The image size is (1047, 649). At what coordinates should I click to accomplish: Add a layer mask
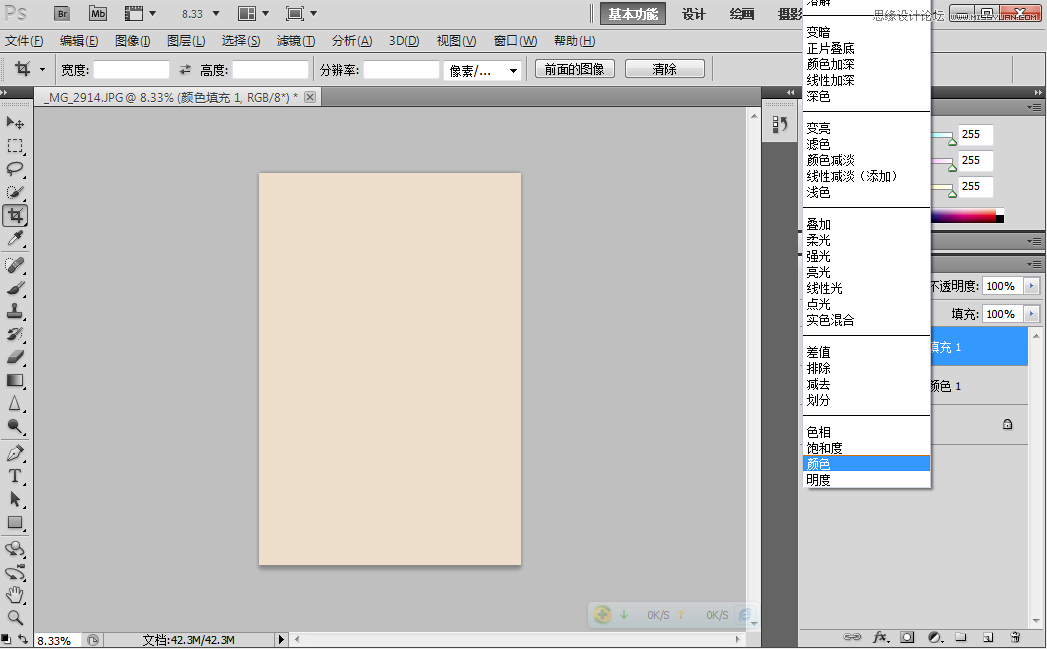(907, 637)
